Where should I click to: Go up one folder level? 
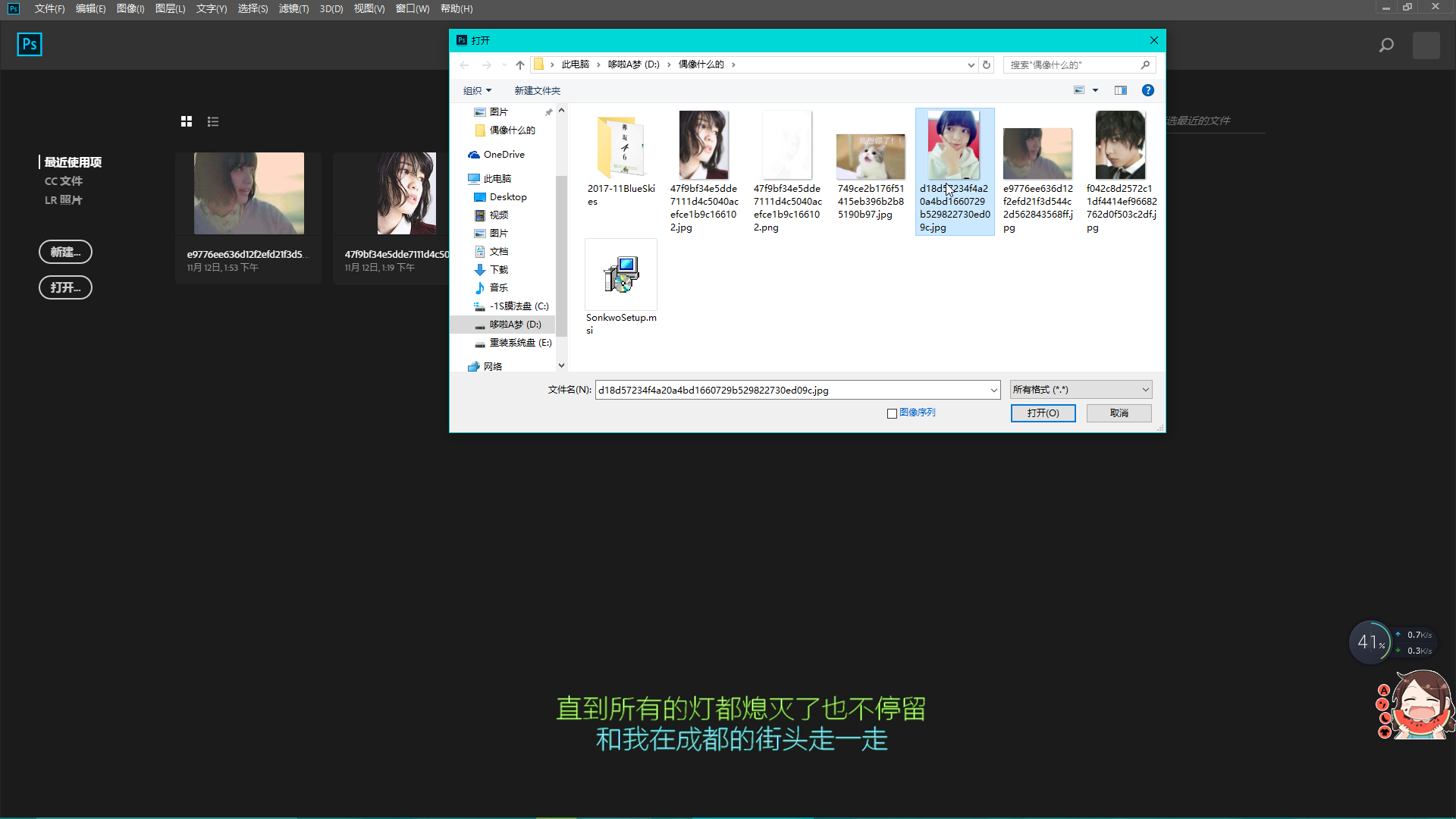[520, 64]
